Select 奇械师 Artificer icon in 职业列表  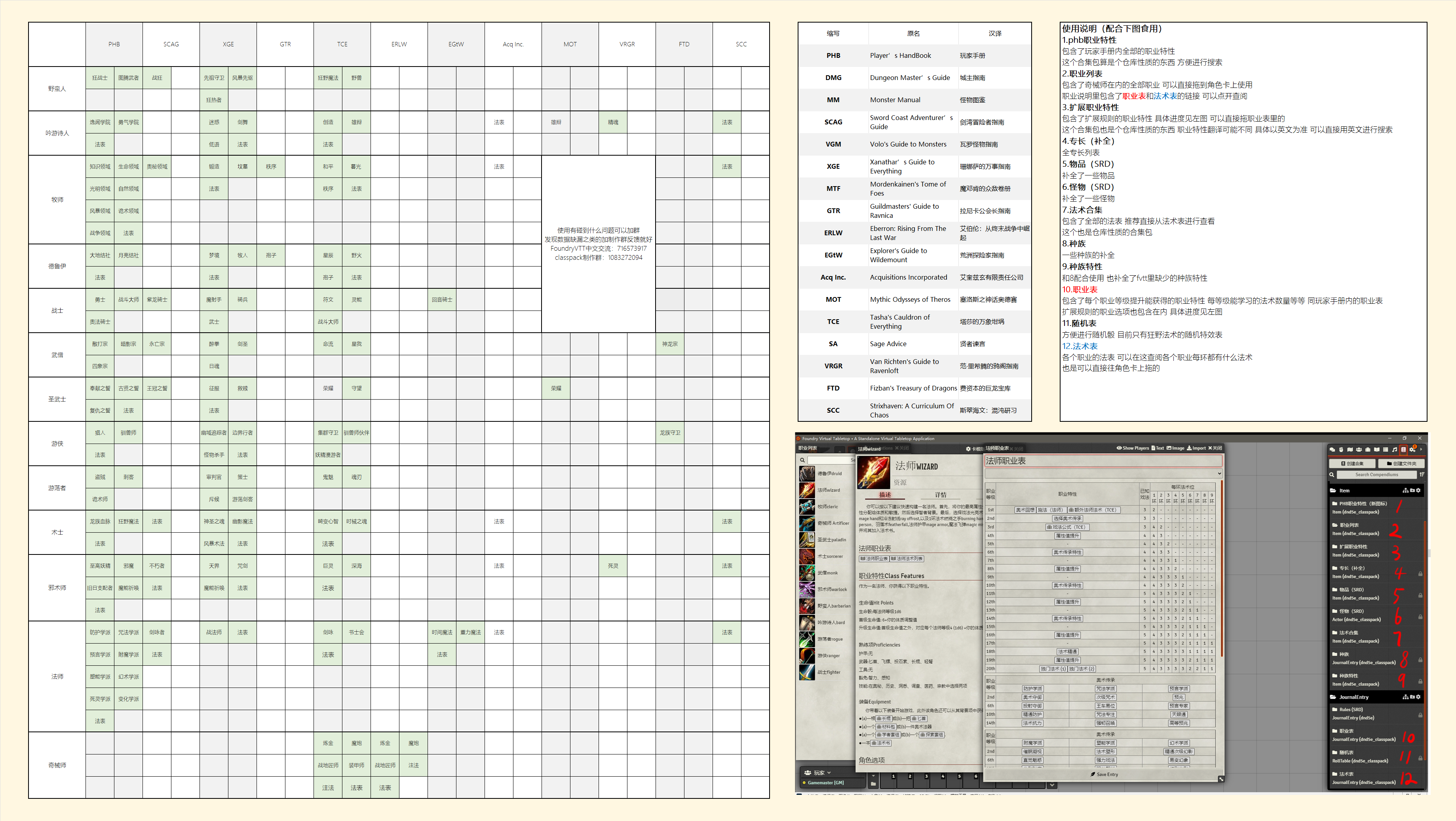tap(807, 524)
